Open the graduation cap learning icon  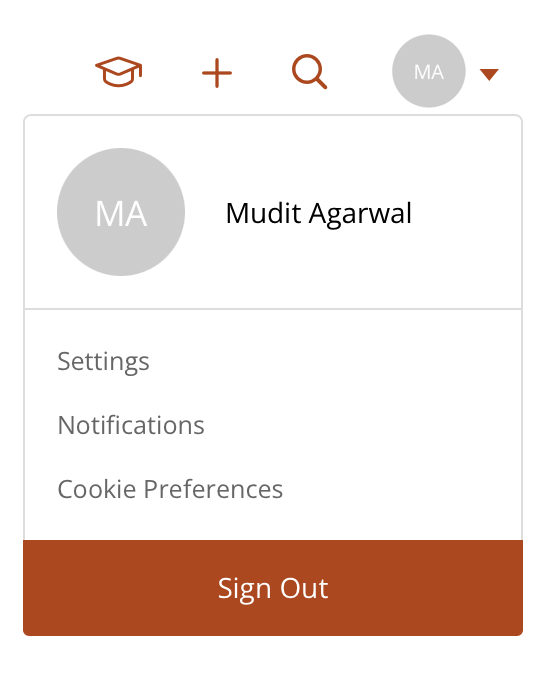[119, 72]
